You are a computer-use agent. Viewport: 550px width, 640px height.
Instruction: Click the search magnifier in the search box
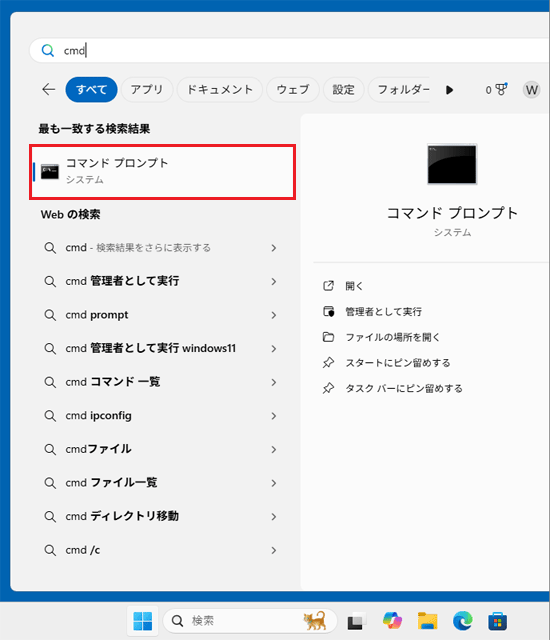pyautogui.click(x=48, y=51)
